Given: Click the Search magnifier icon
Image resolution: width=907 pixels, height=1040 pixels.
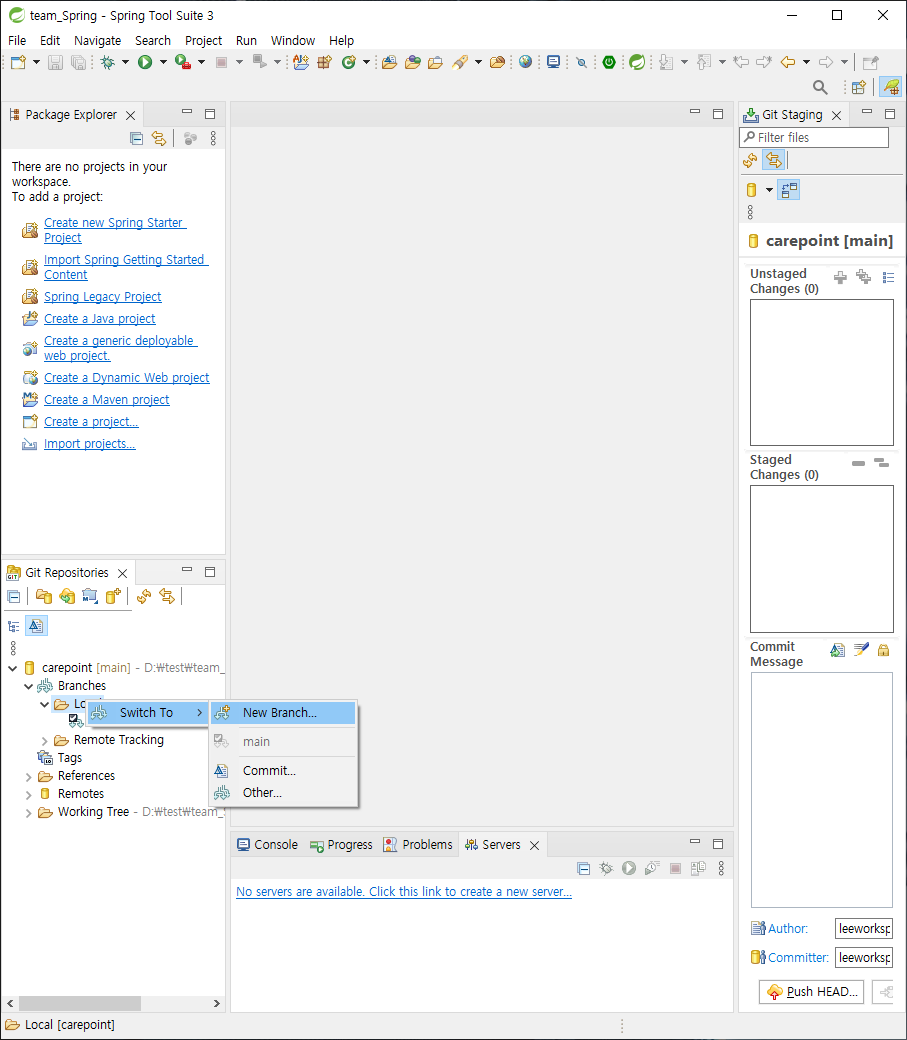Looking at the screenshot, I should pos(820,87).
